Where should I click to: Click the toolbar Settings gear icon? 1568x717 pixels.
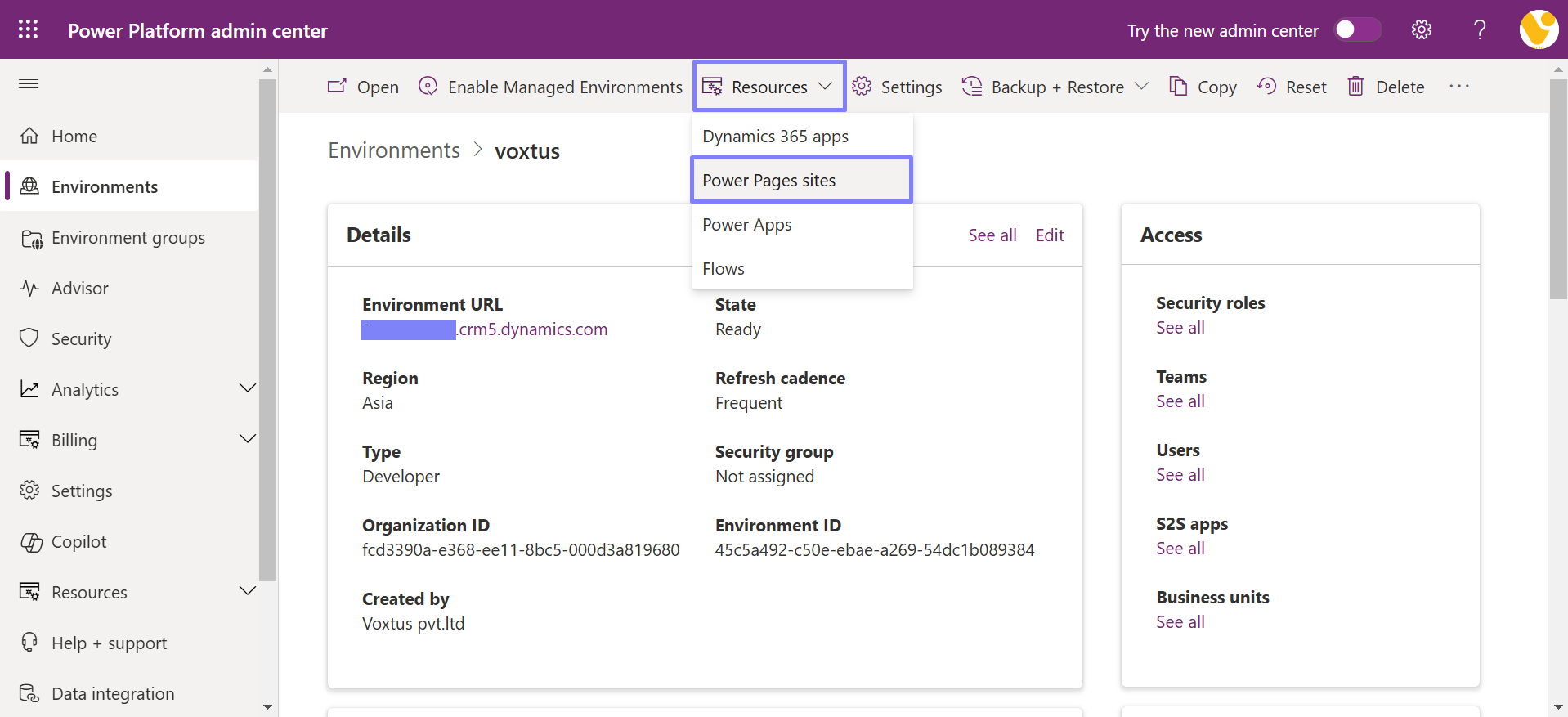tap(862, 86)
